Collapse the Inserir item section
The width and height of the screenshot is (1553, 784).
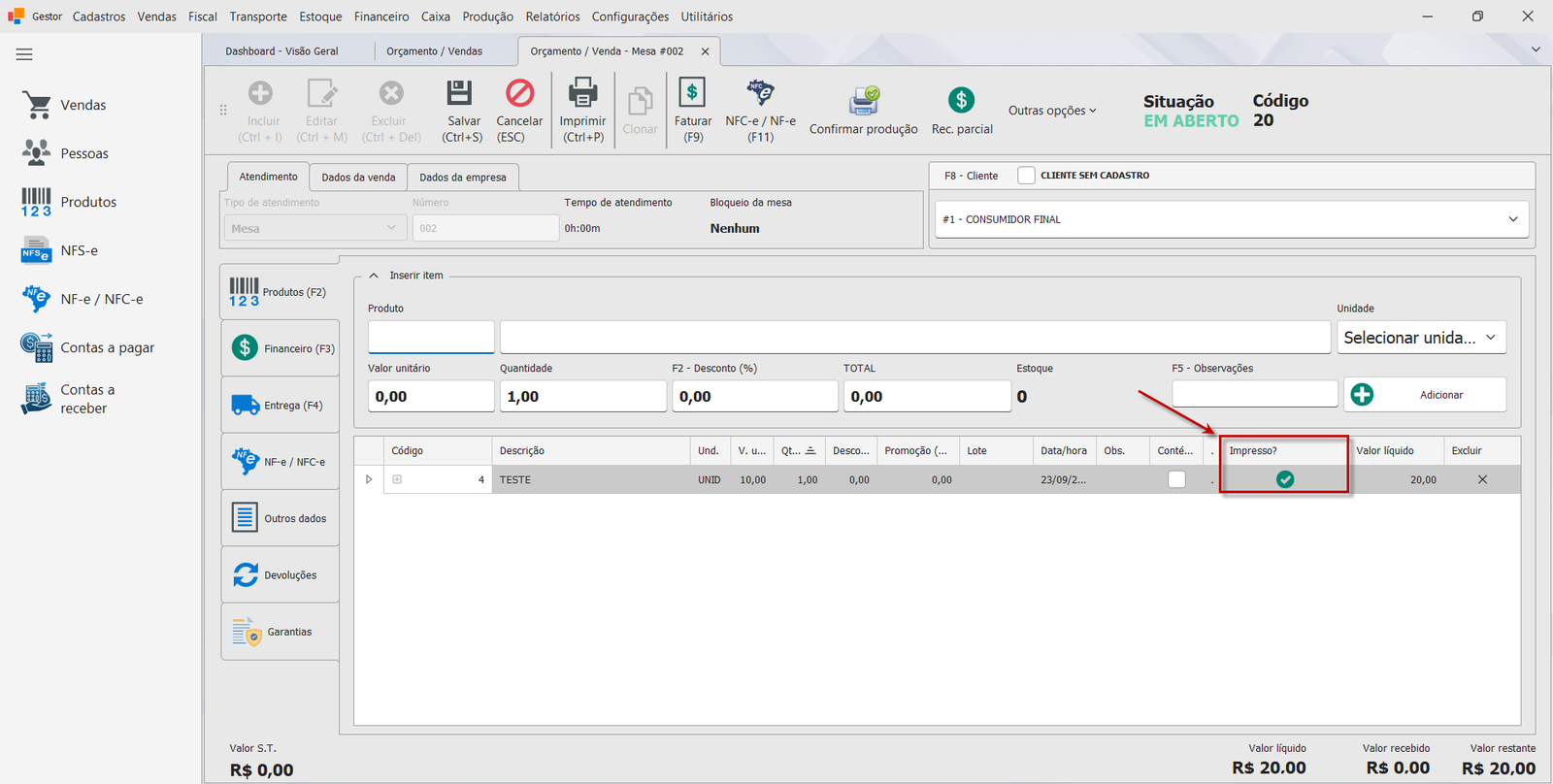(x=374, y=276)
